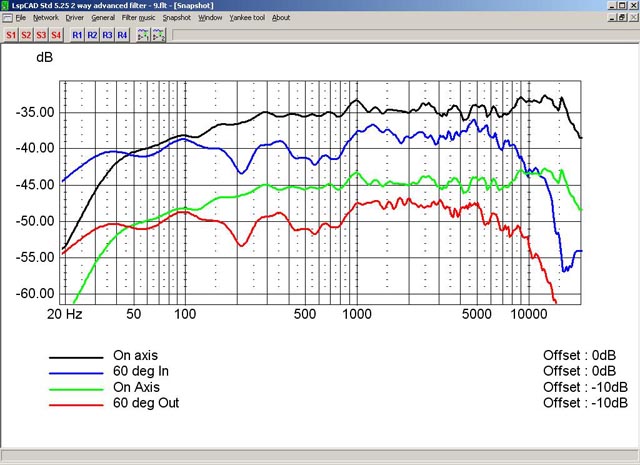The height and width of the screenshot is (465, 640).
Task: Select the red S3 toolbar button
Action: 41,35
